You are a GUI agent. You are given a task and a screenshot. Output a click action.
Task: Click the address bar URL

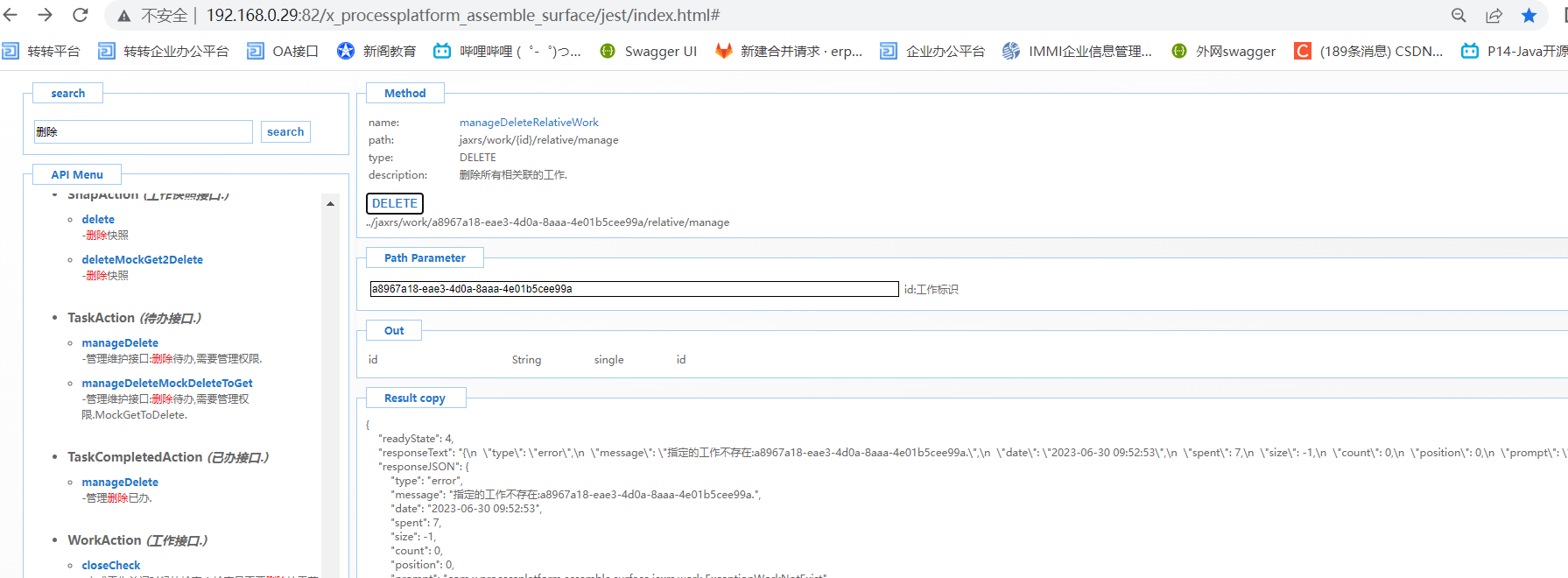[x=463, y=16]
